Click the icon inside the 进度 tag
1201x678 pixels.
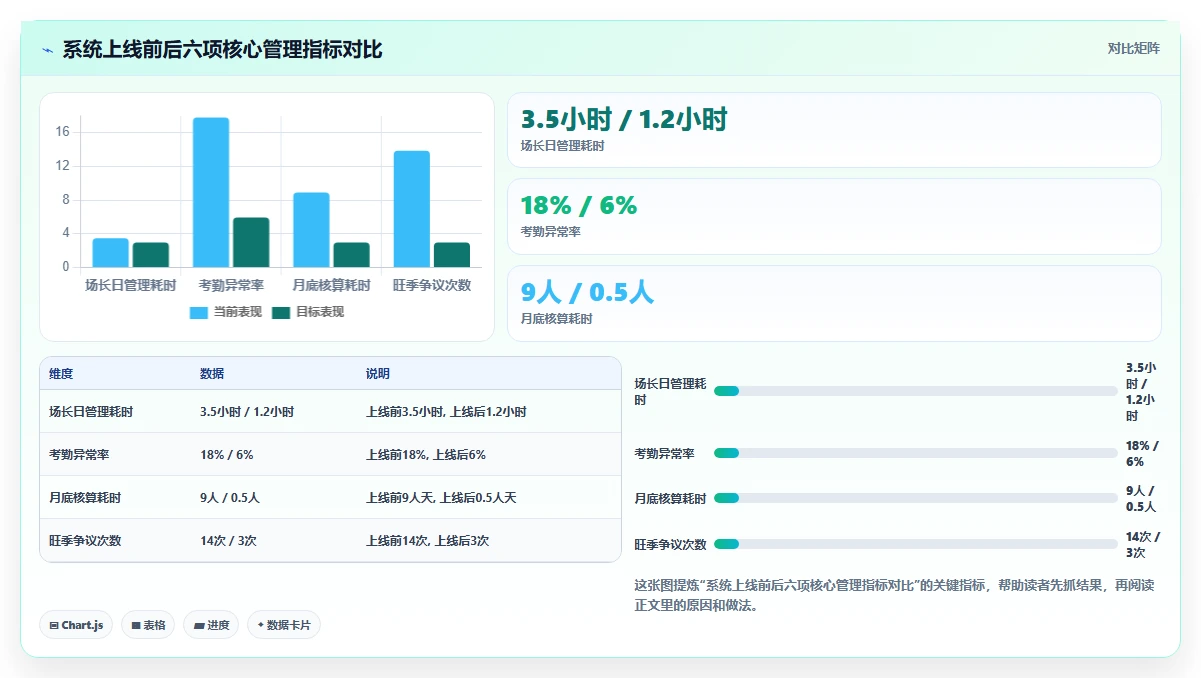point(199,626)
